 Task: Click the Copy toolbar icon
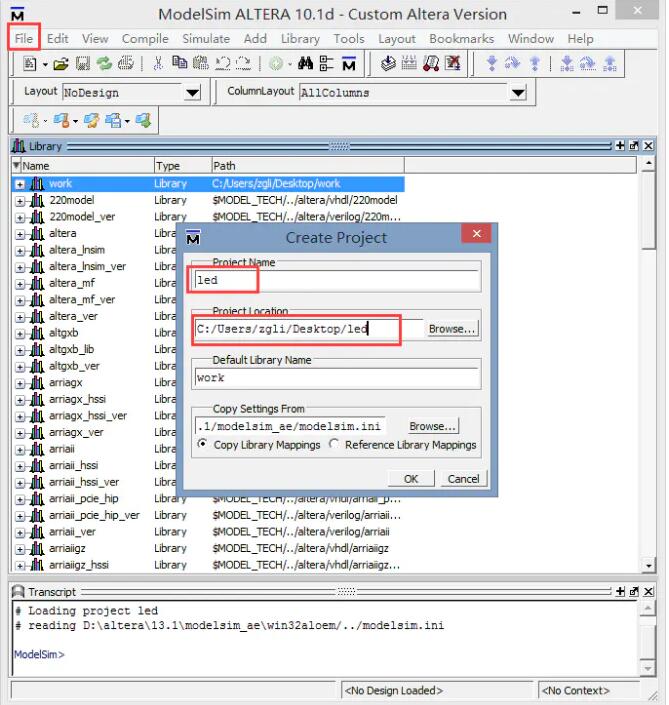point(179,63)
